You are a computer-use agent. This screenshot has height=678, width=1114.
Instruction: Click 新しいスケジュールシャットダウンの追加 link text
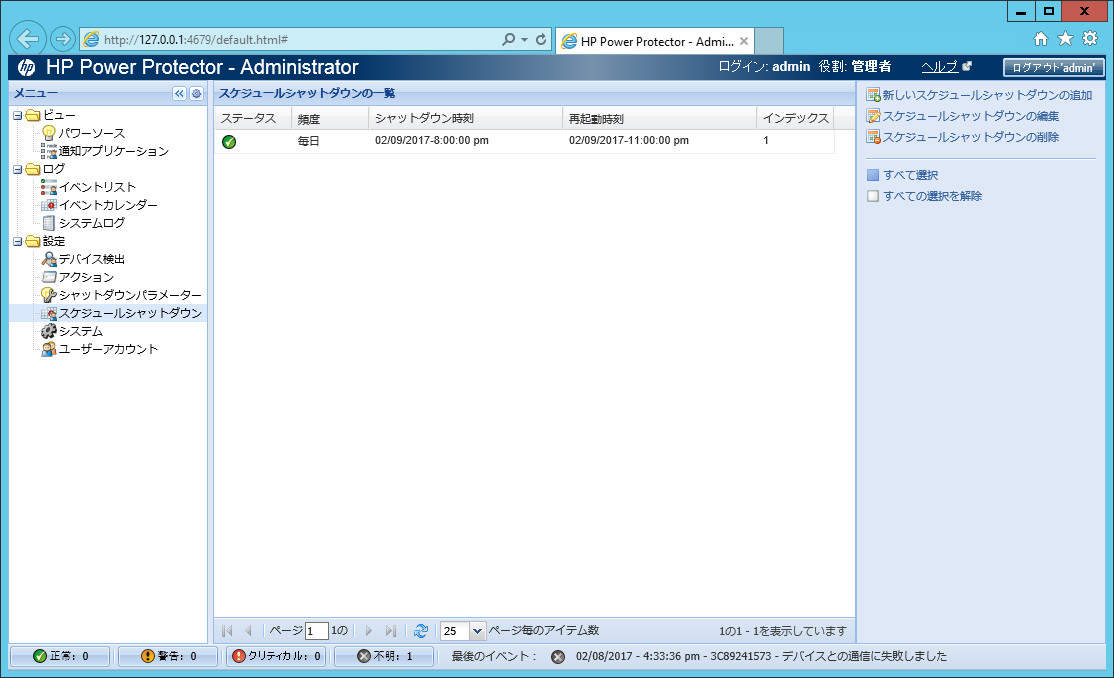click(x=987, y=95)
